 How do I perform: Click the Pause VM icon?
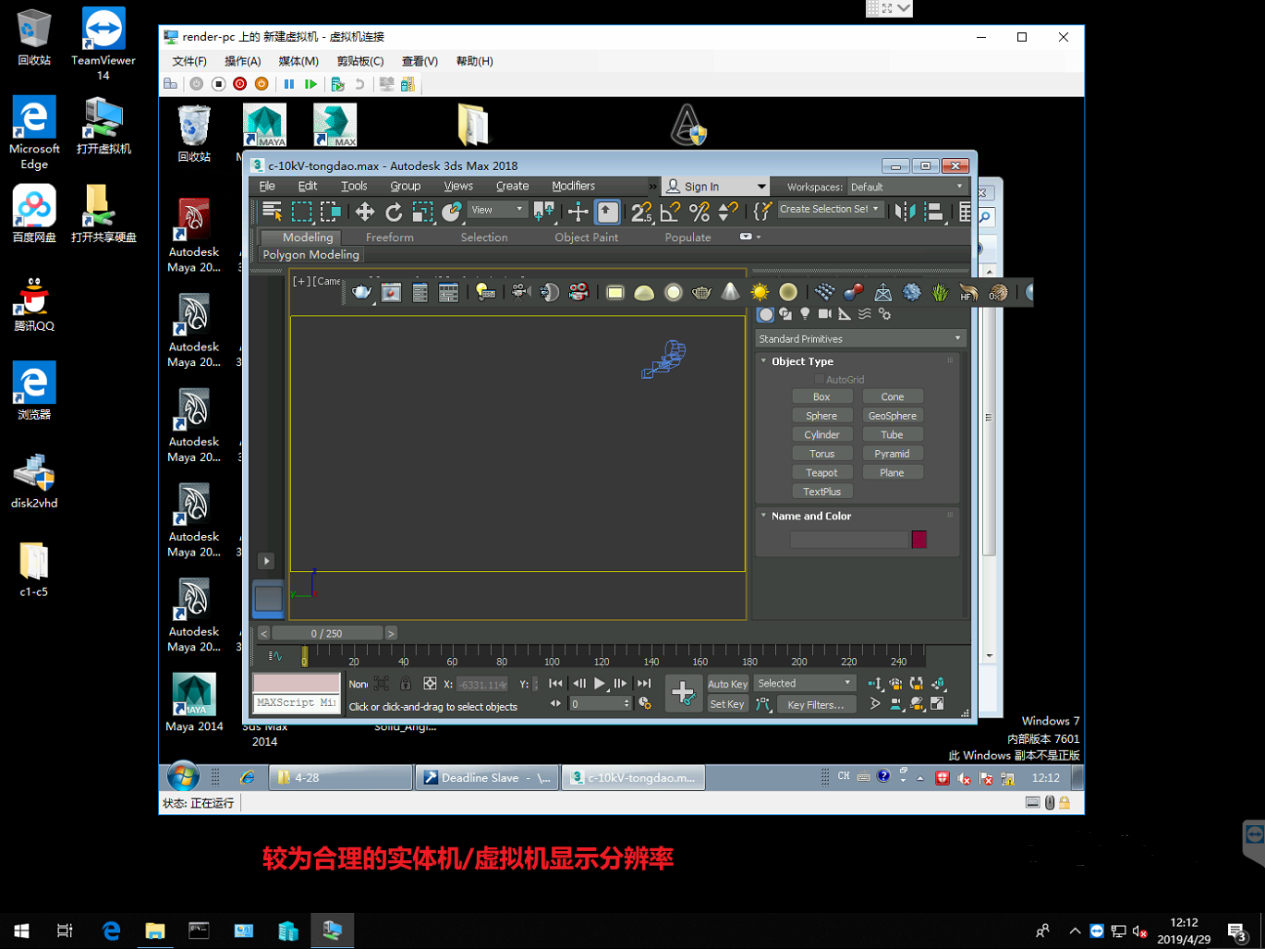tap(289, 84)
